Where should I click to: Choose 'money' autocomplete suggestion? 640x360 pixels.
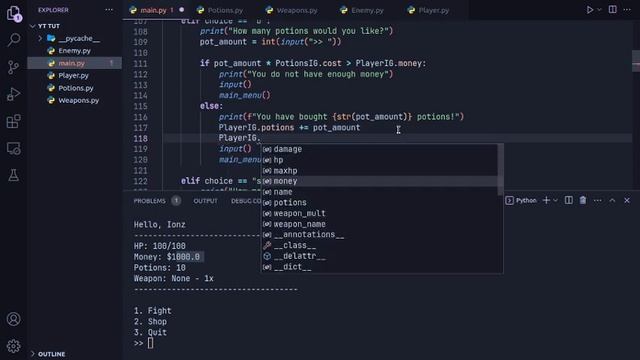pyautogui.click(x=379, y=181)
